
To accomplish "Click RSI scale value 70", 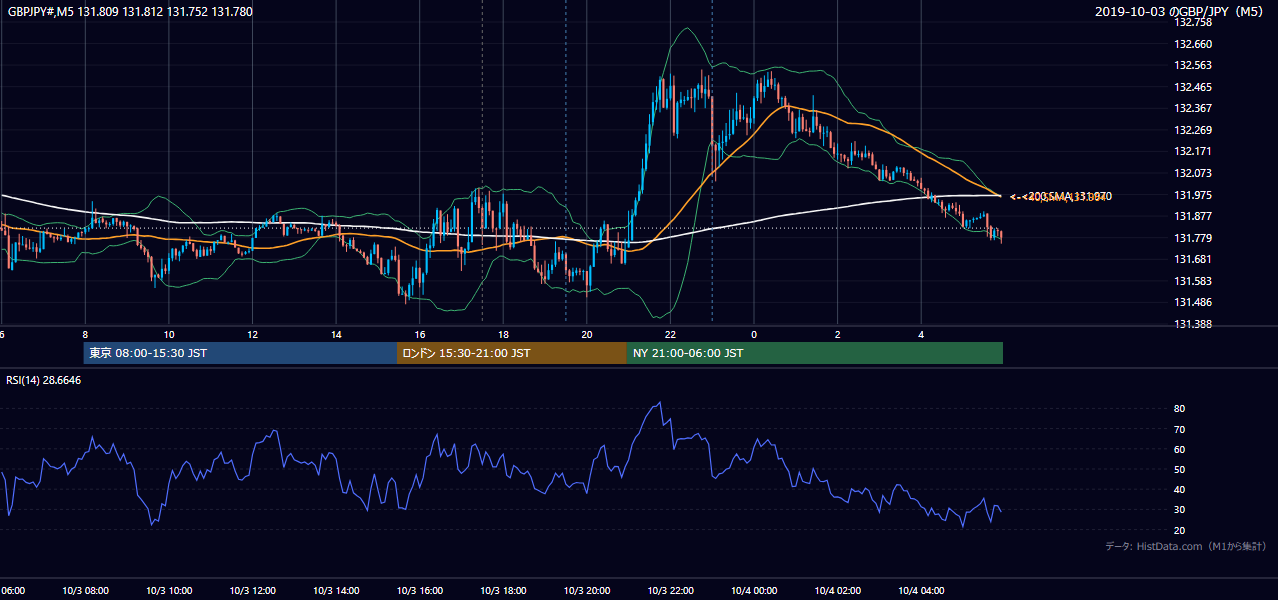I will point(1179,429).
